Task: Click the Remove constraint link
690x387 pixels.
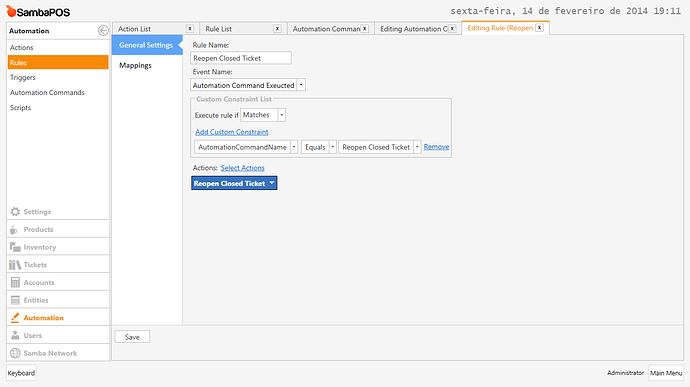Action: pos(437,147)
